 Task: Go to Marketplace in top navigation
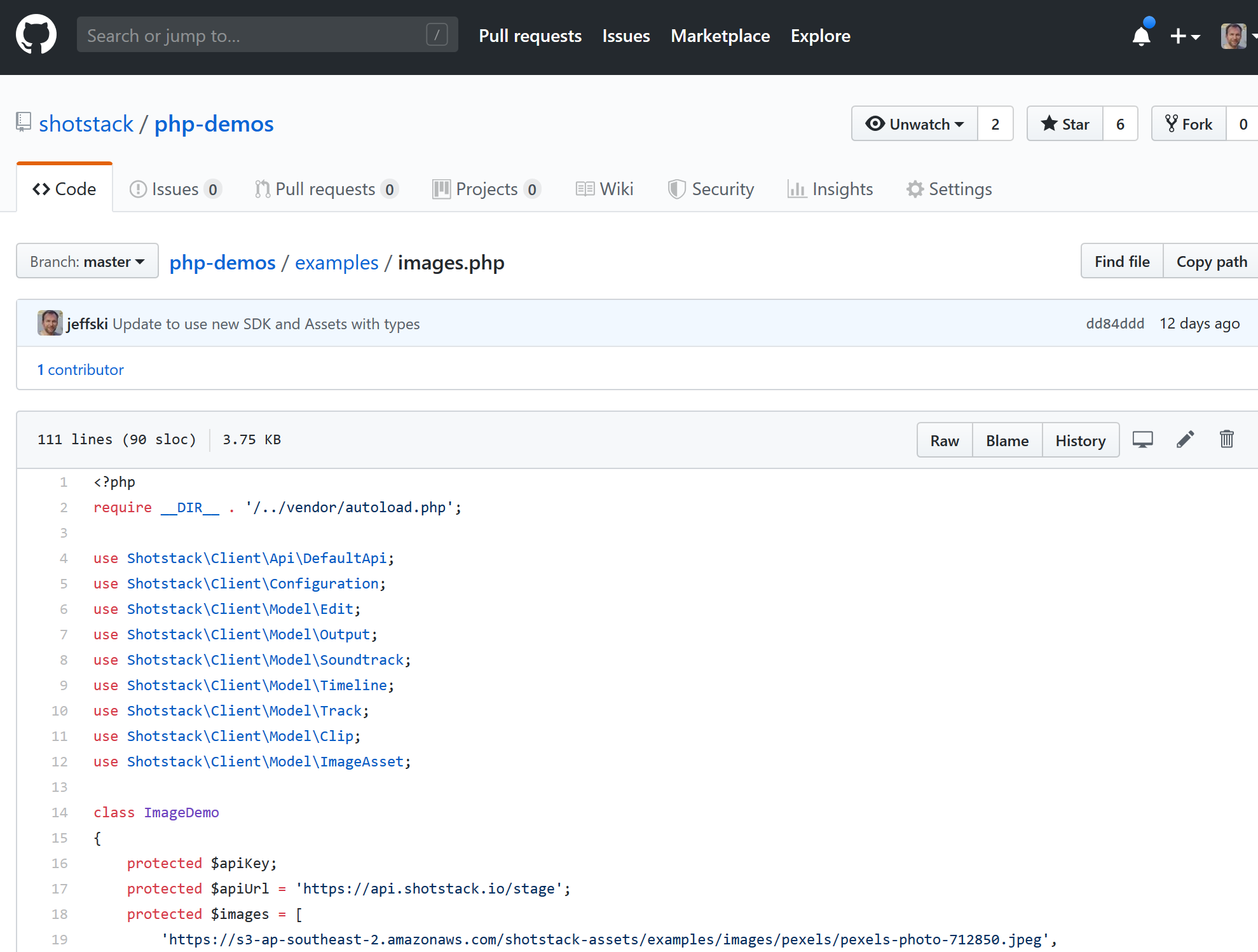point(720,36)
